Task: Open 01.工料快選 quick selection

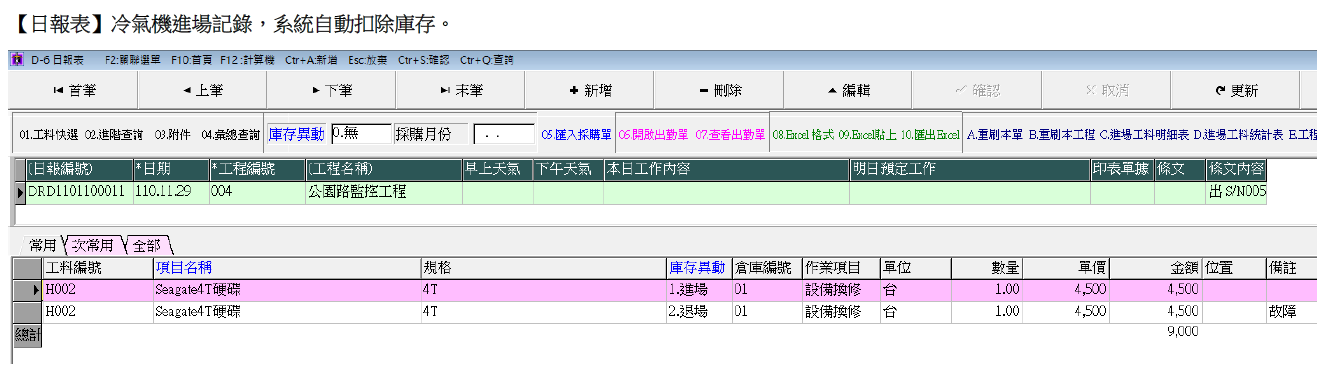Action: (x=48, y=134)
